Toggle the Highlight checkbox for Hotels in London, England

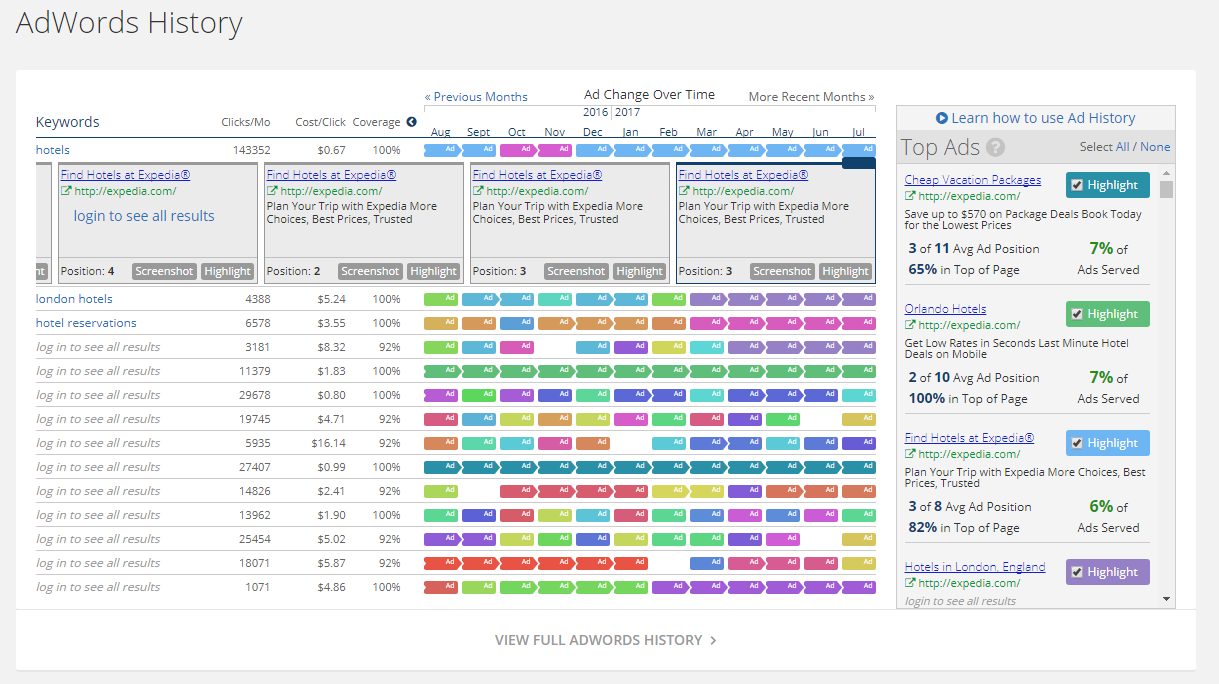[x=1077, y=572]
